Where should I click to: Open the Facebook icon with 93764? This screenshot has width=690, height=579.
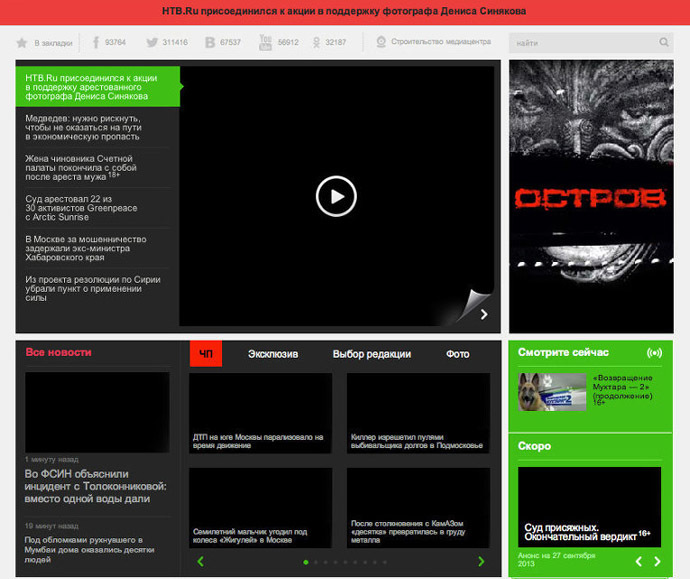95,42
